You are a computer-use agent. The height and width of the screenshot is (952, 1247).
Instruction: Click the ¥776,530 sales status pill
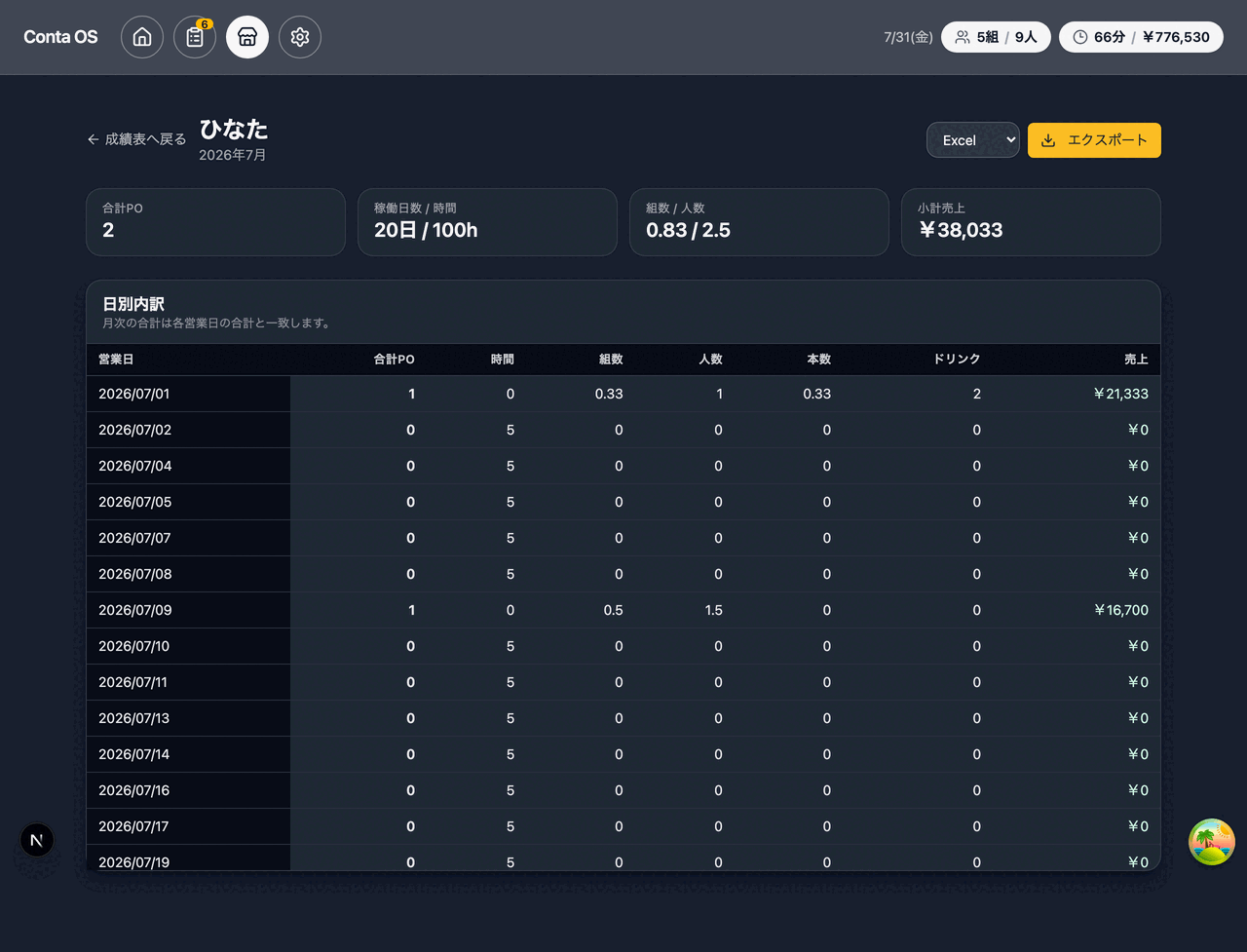click(x=1141, y=37)
